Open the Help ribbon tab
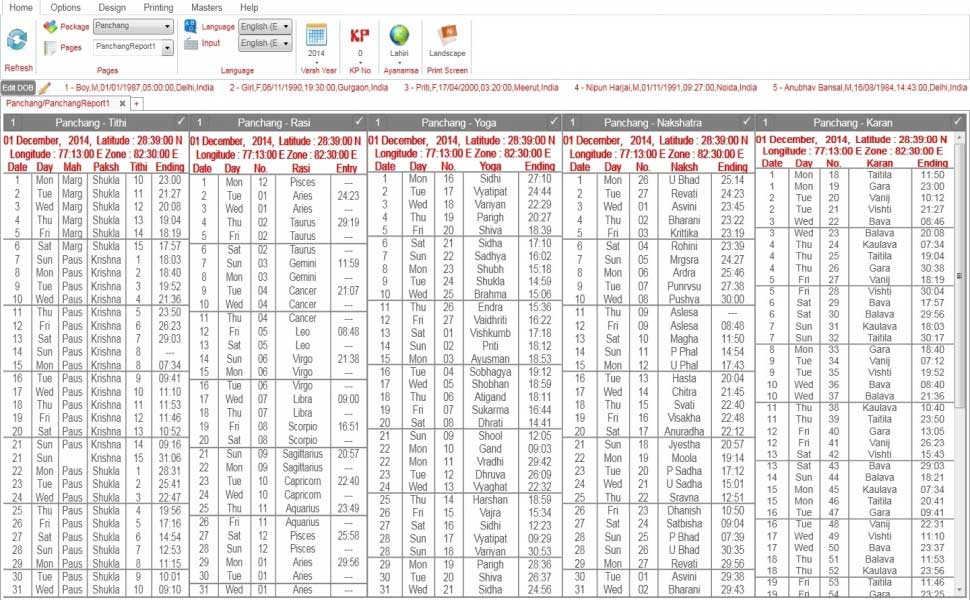Screen dimensions: 970x600 (249, 7)
